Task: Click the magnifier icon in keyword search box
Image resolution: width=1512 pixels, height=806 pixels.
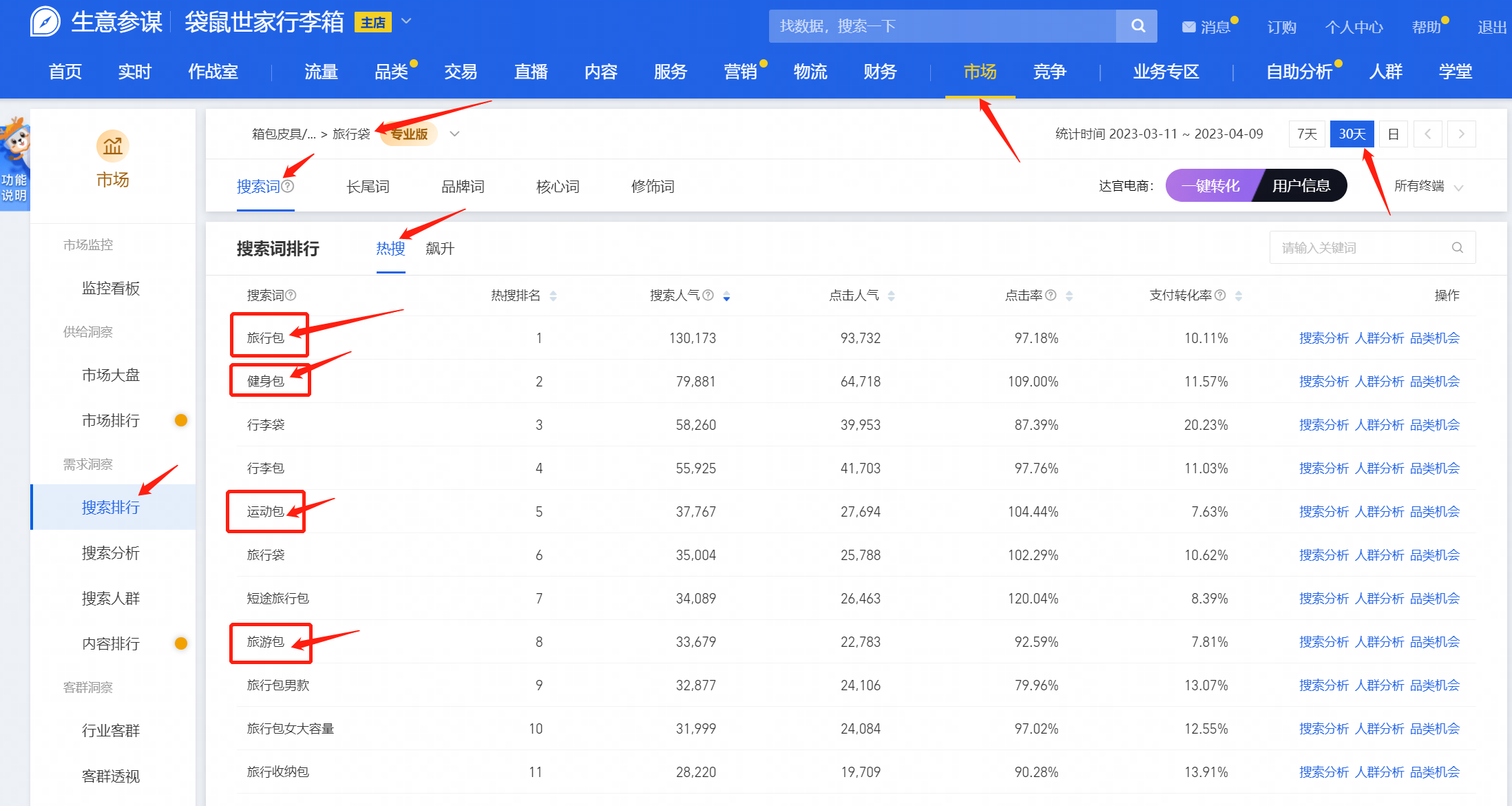Action: point(1457,247)
